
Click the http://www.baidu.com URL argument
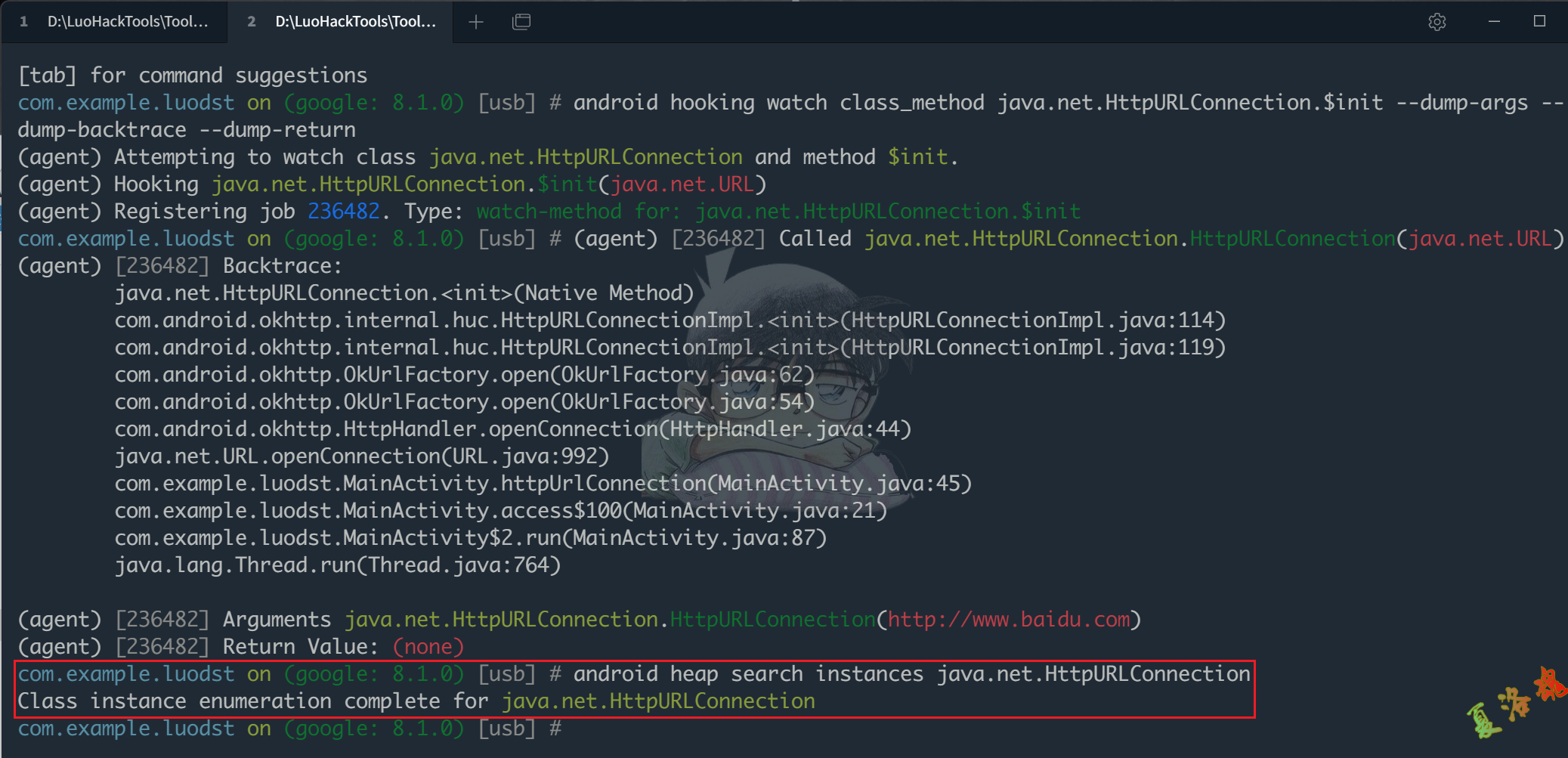click(1008, 620)
